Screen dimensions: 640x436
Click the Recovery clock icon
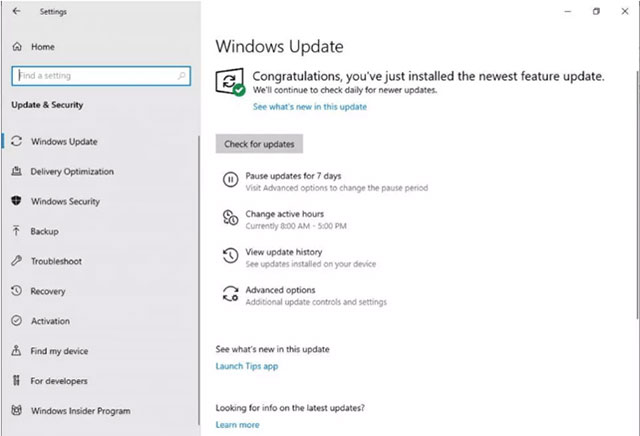click(x=16, y=291)
